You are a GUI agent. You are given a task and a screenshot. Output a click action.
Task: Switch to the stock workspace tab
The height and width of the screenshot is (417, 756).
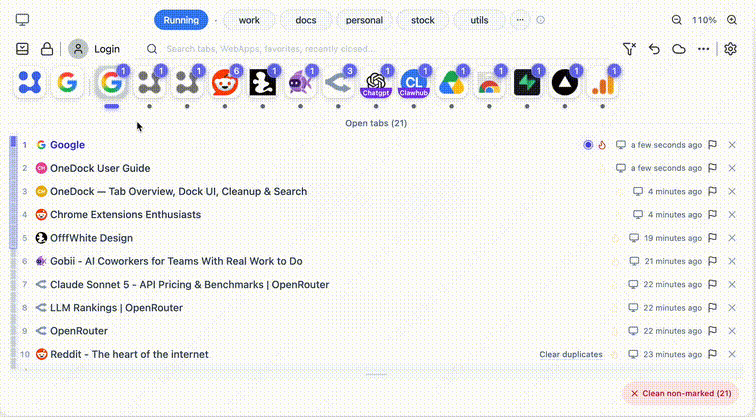422,20
